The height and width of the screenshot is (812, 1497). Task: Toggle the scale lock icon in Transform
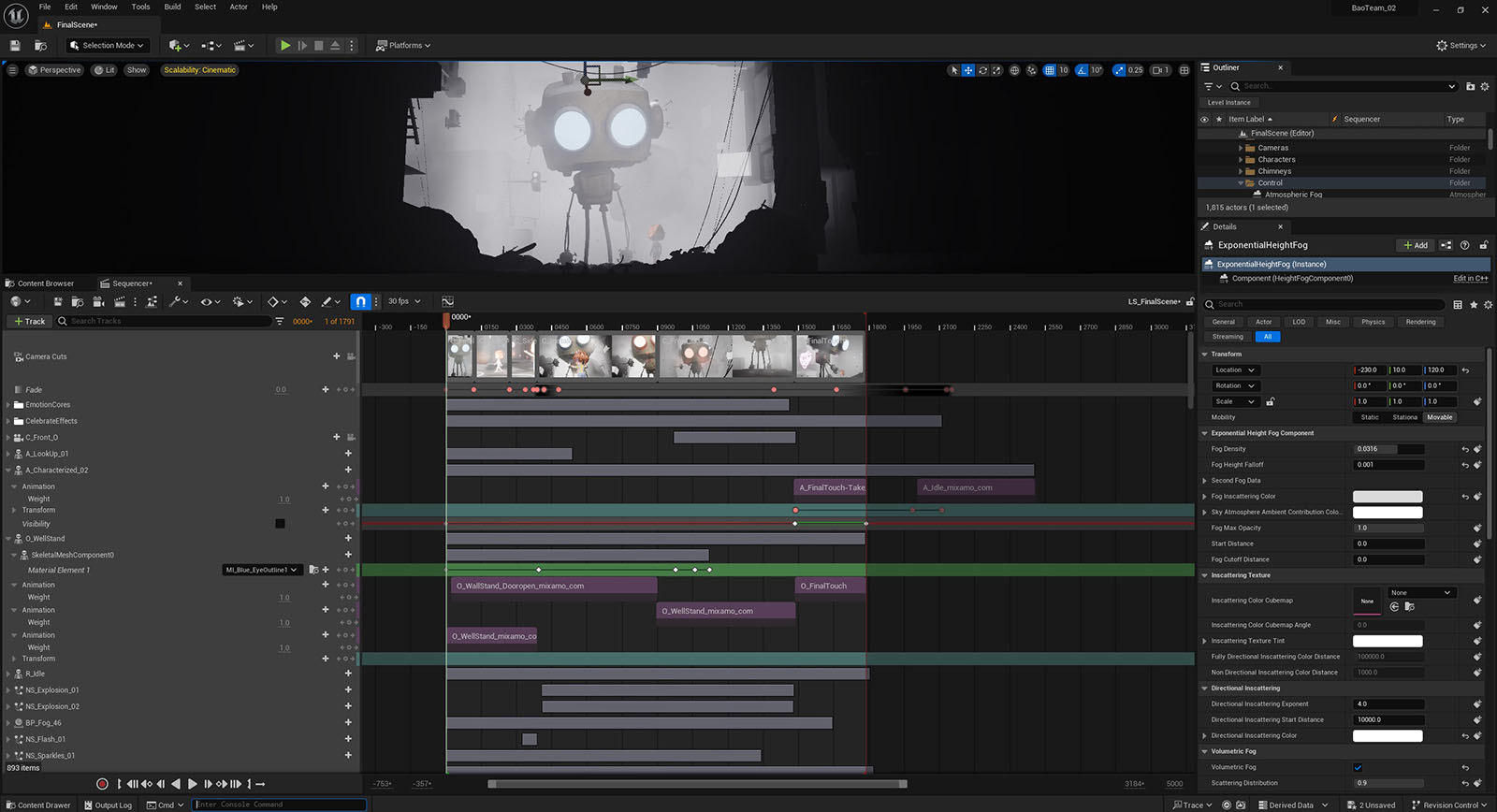1270,401
